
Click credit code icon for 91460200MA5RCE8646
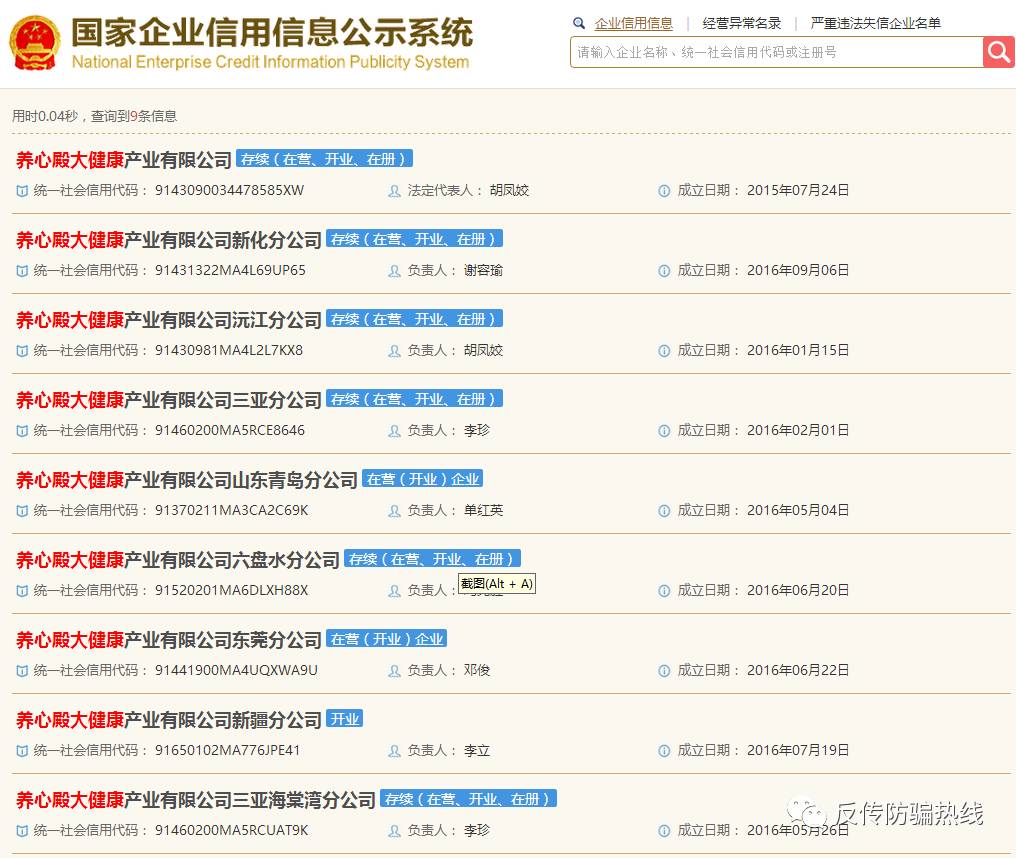tap(22, 431)
